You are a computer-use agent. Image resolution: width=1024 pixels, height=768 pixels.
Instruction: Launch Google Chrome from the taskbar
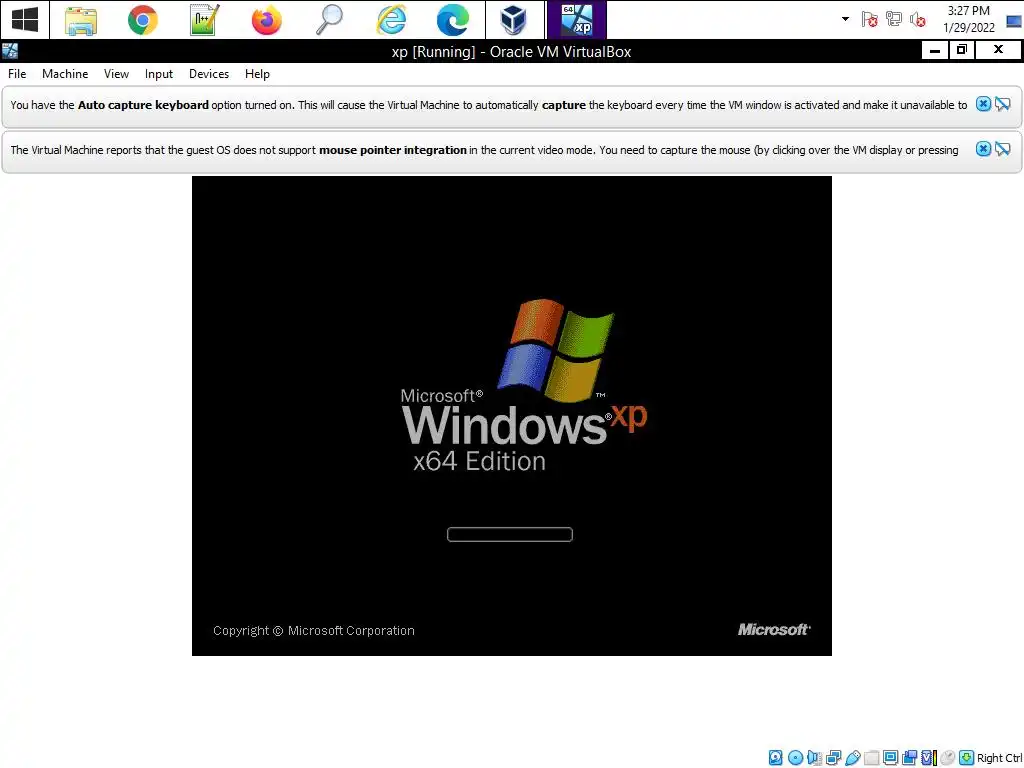click(x=142, y=20)
